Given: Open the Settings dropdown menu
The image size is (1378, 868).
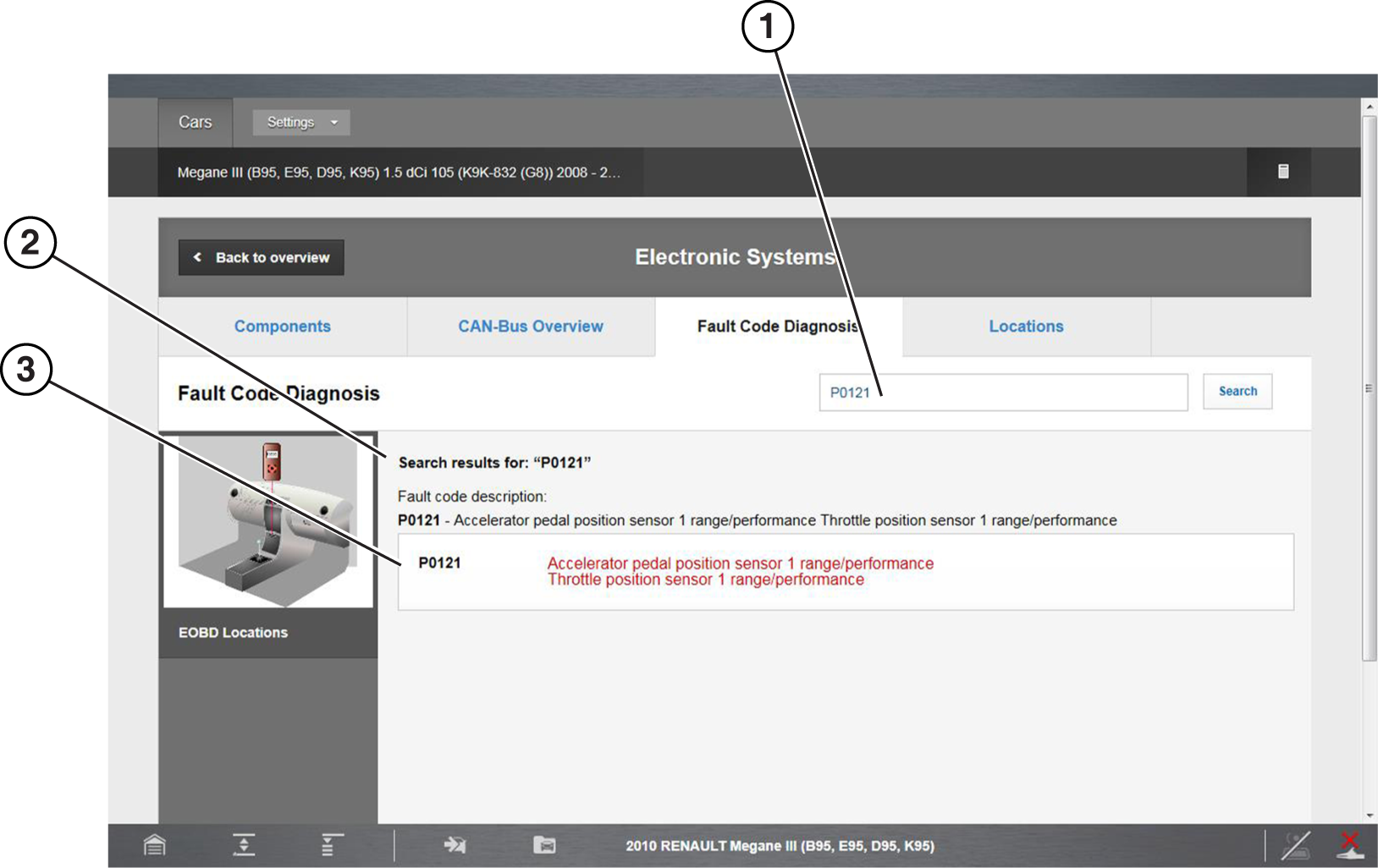Looking at the screenshot, I should pos(300,123).
